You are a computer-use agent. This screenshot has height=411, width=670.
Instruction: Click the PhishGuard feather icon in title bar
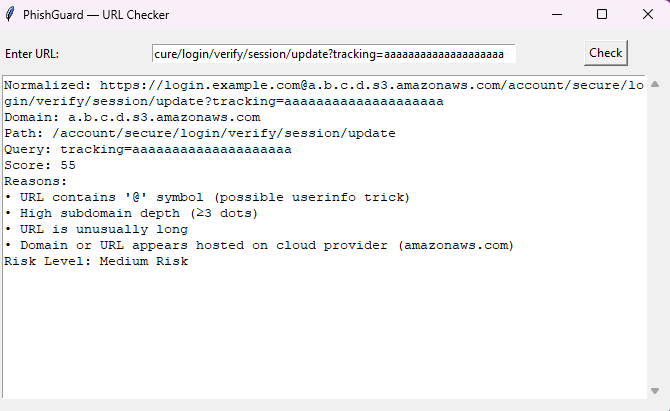coord(11,15)
